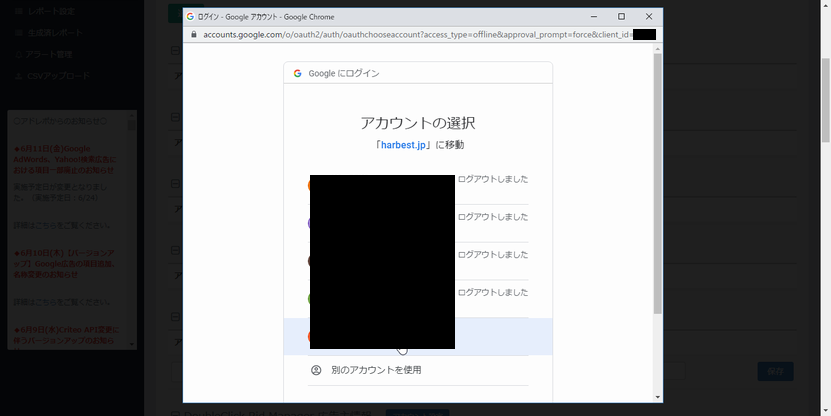
Task: Open the harbest.jp link
Action: pyautogui.click(x=403, y=145)
